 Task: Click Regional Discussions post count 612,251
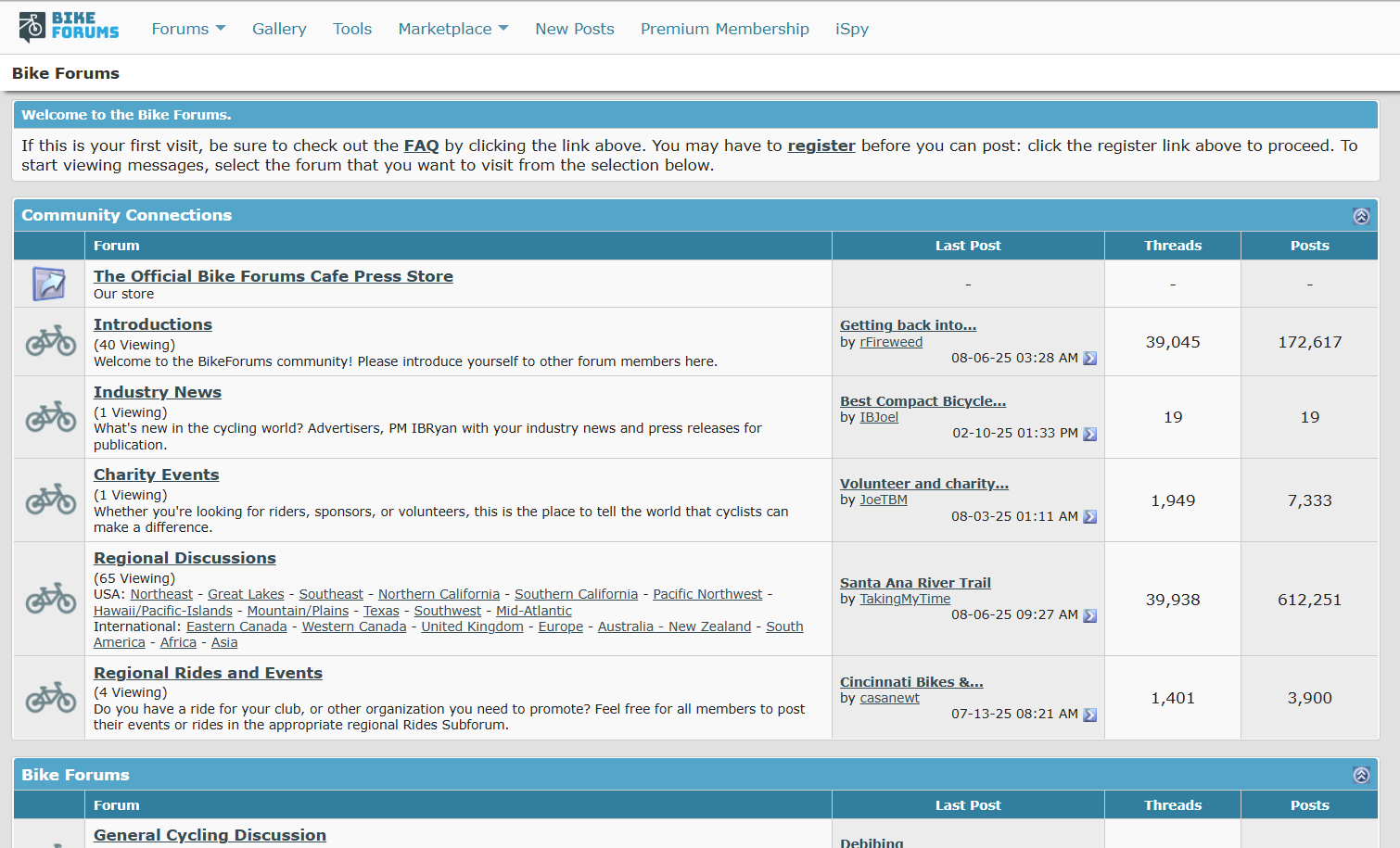pos(1310,600)
